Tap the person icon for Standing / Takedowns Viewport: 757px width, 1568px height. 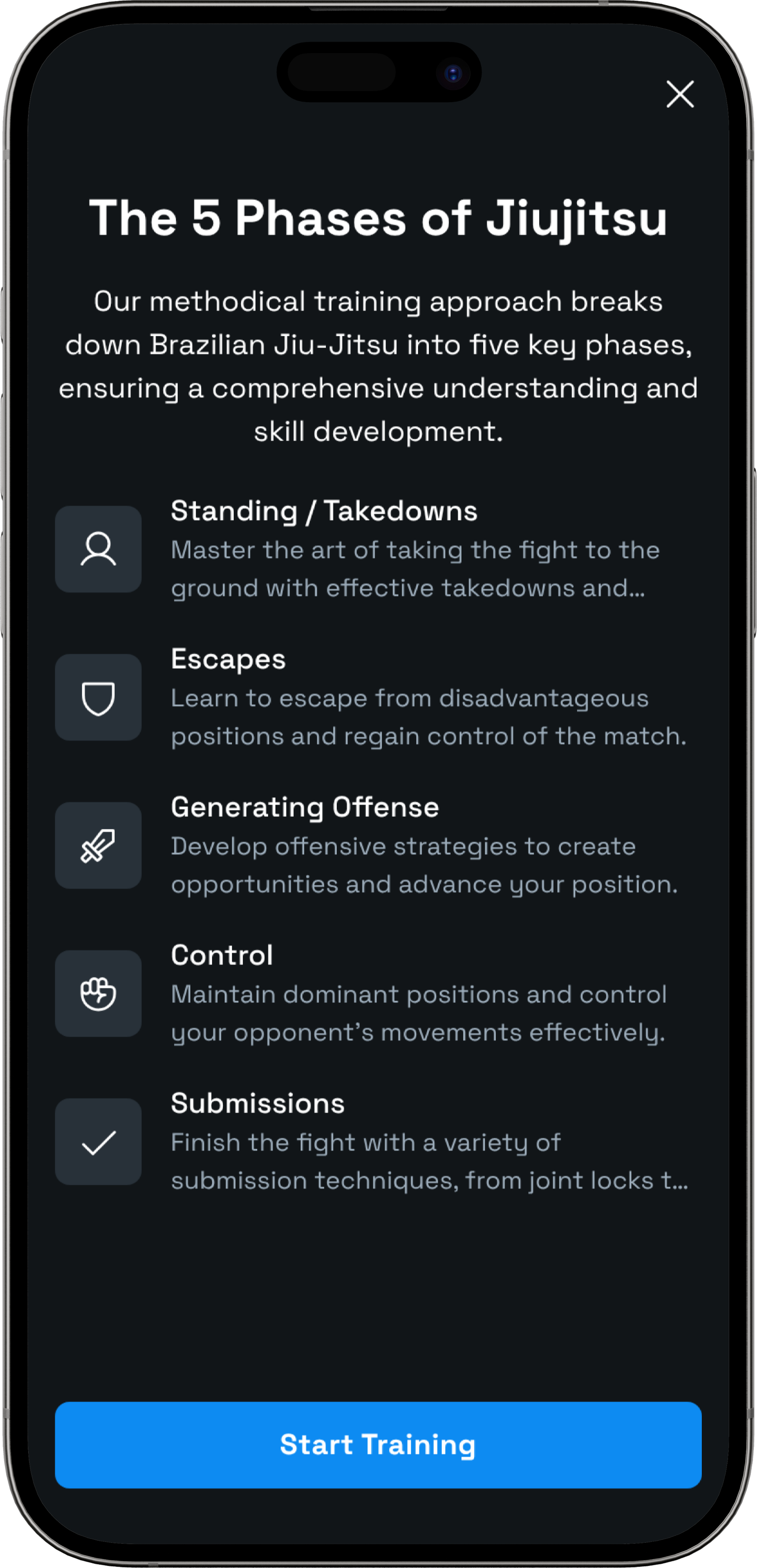98,549
